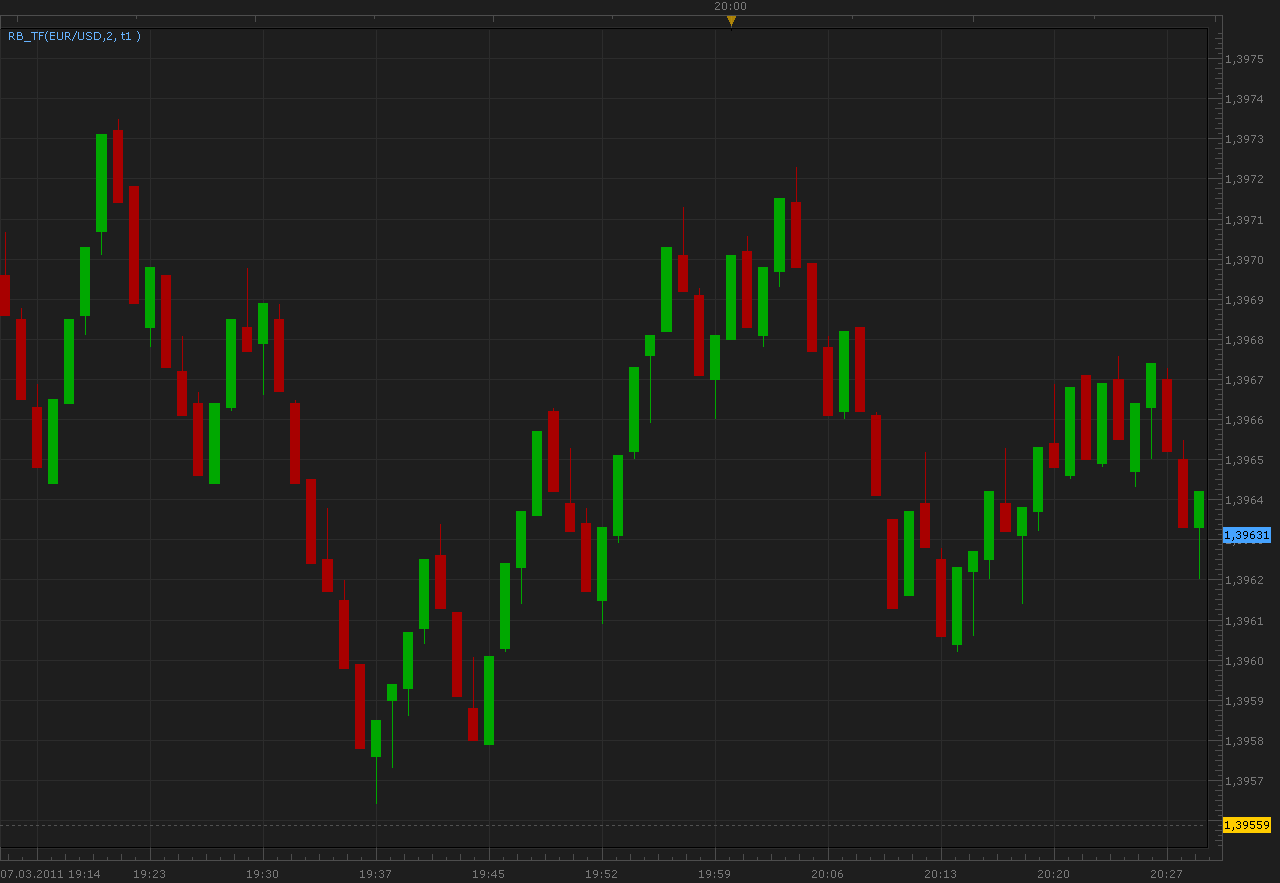Click the 20:20 time axis label

1054,874
